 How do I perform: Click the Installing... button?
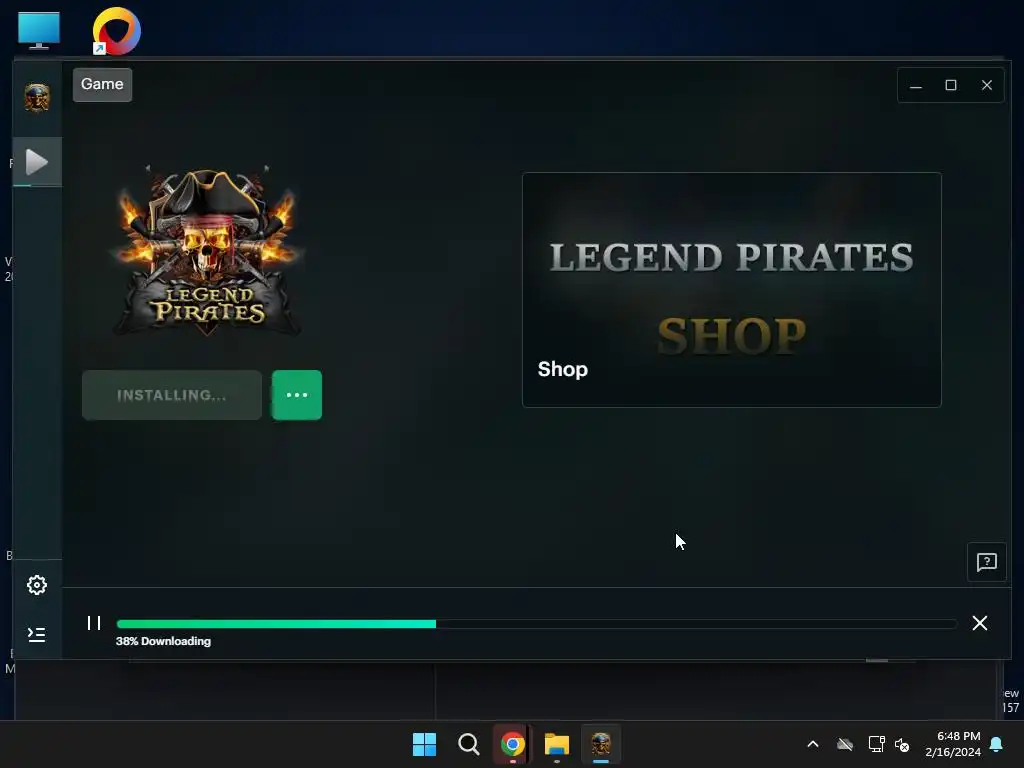pyautogui.click(x=172, y=395)
